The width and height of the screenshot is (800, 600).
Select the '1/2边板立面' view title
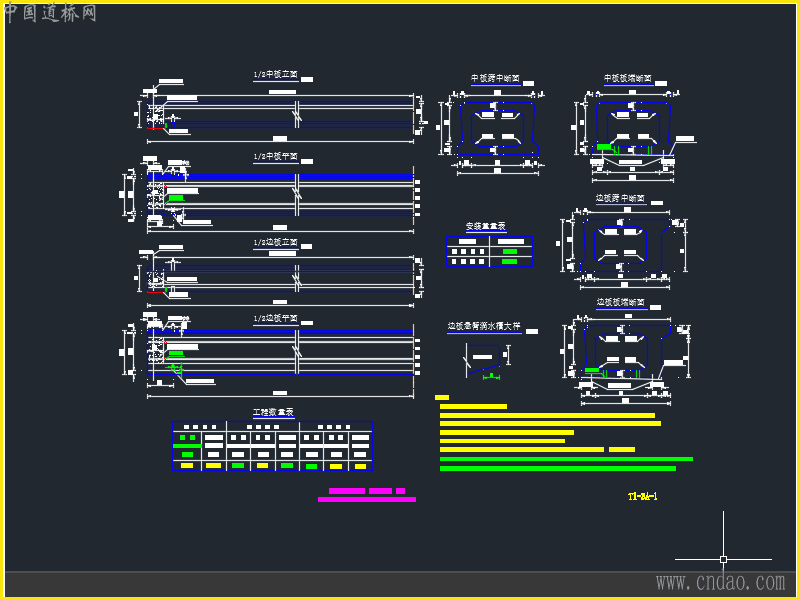[x=276, y=242]
